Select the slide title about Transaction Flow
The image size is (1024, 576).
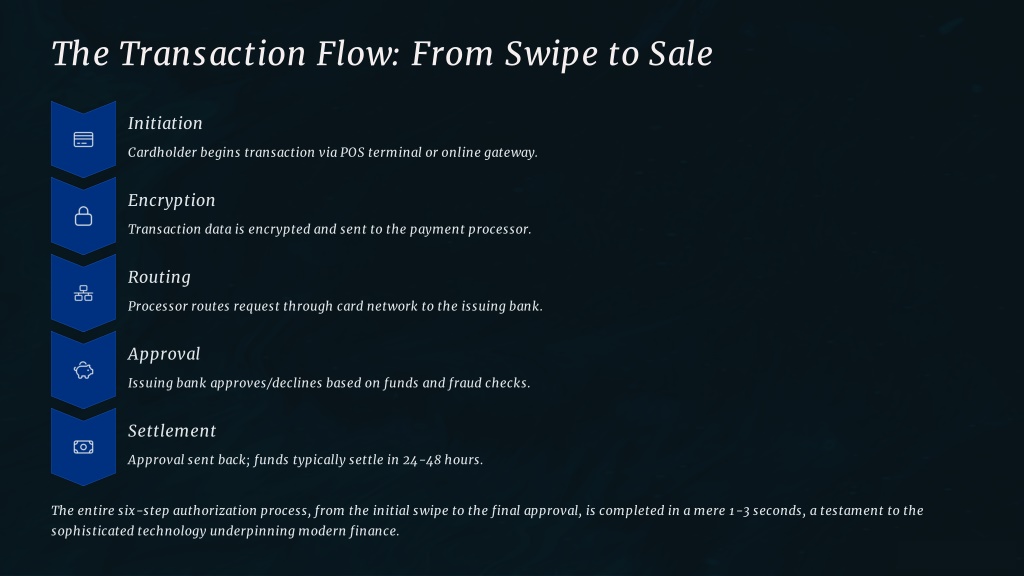pyautogui.click(x=382, y=53)
